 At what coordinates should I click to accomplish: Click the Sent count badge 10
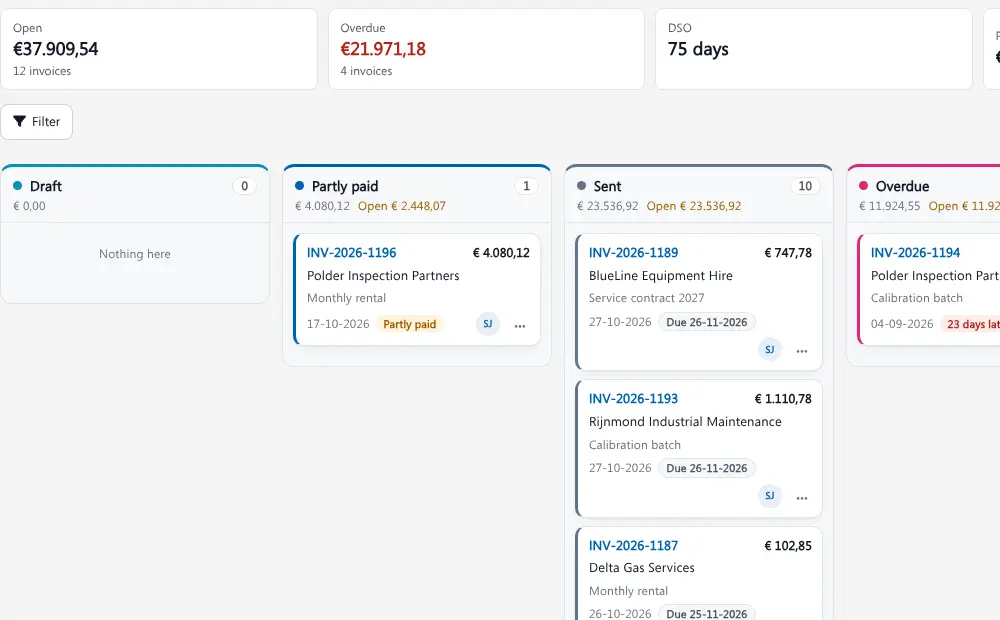coord(805,186)
